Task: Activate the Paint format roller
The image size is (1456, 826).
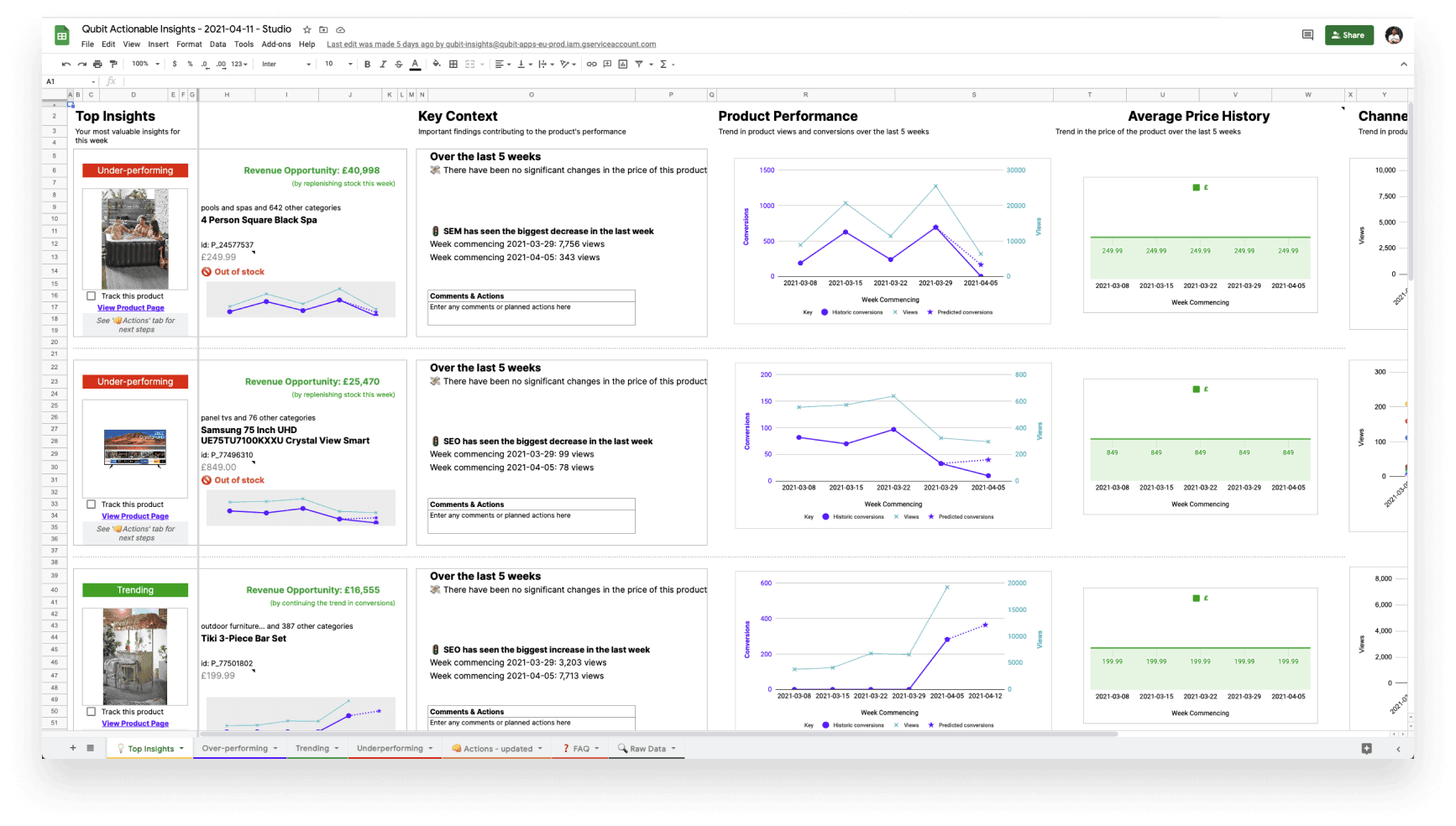Action: coord(113,64)
